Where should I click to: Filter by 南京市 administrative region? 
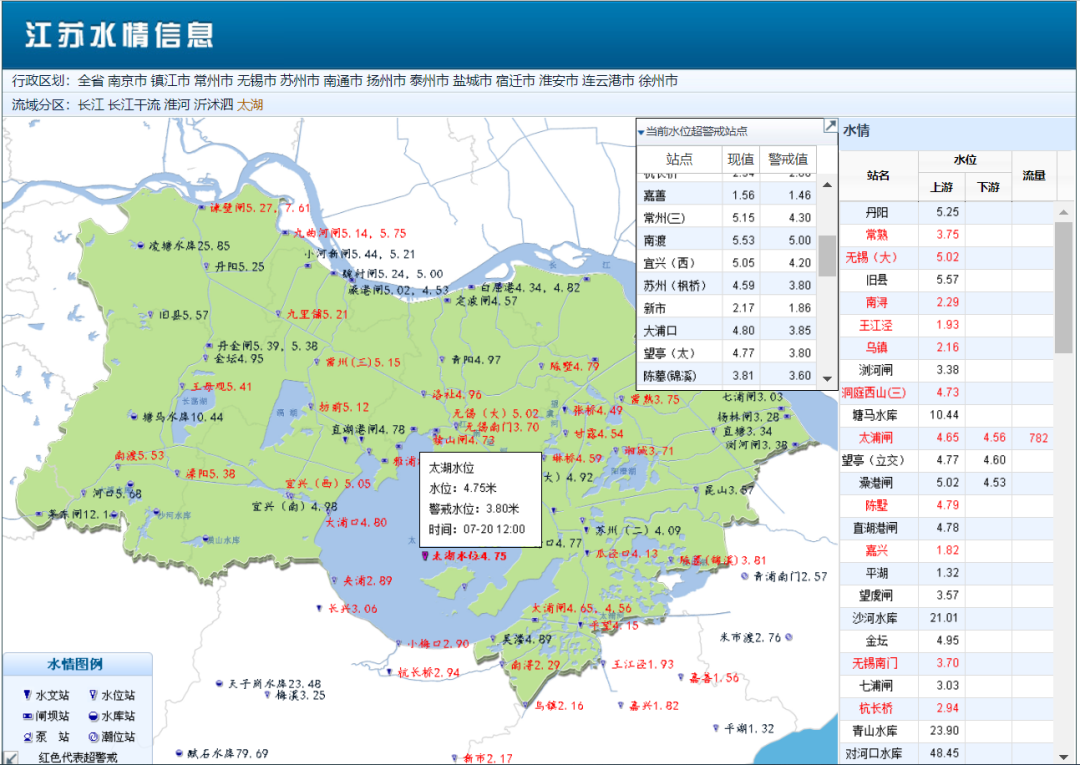127,81
